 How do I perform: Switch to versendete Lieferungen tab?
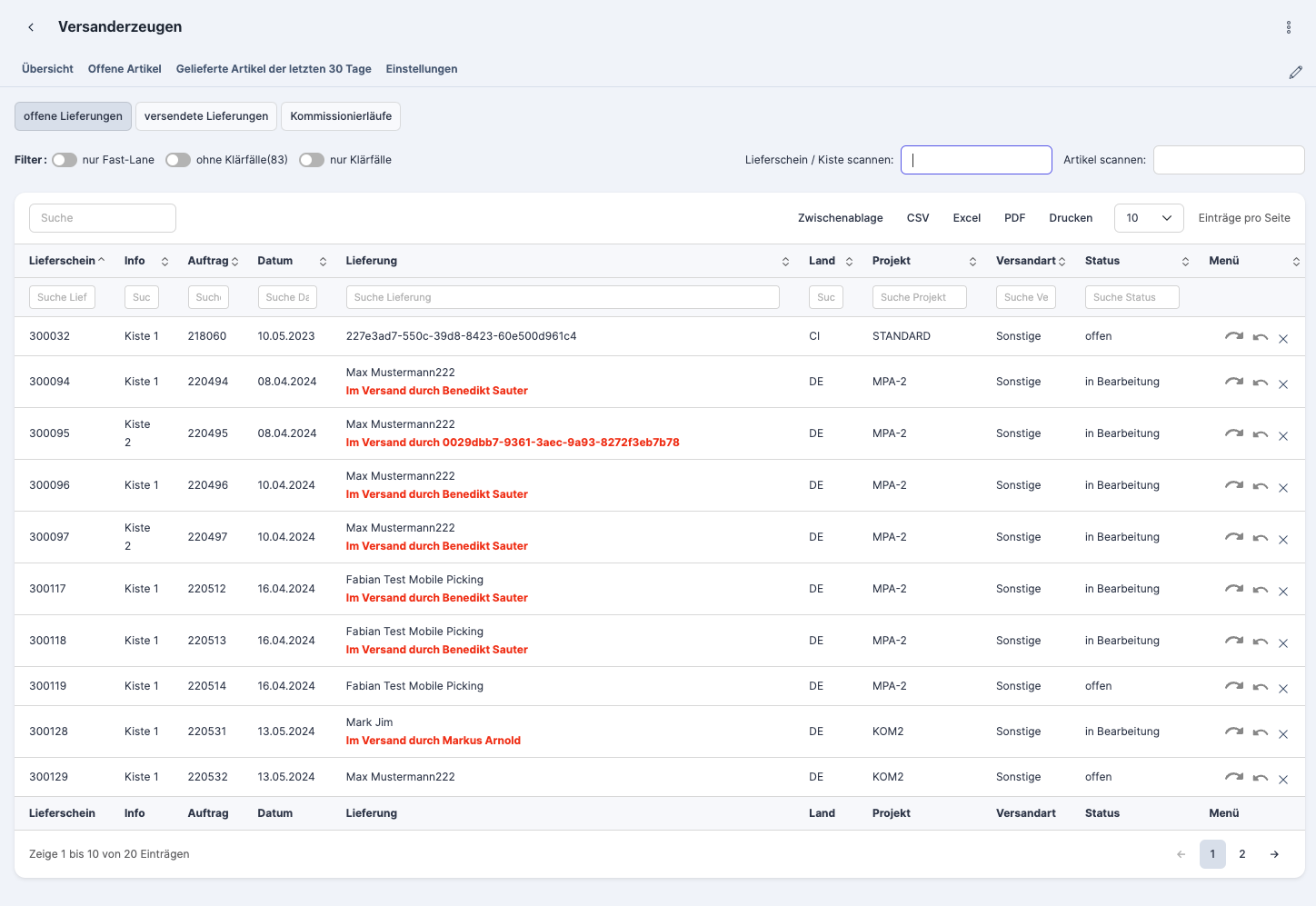tap(206, 116)
